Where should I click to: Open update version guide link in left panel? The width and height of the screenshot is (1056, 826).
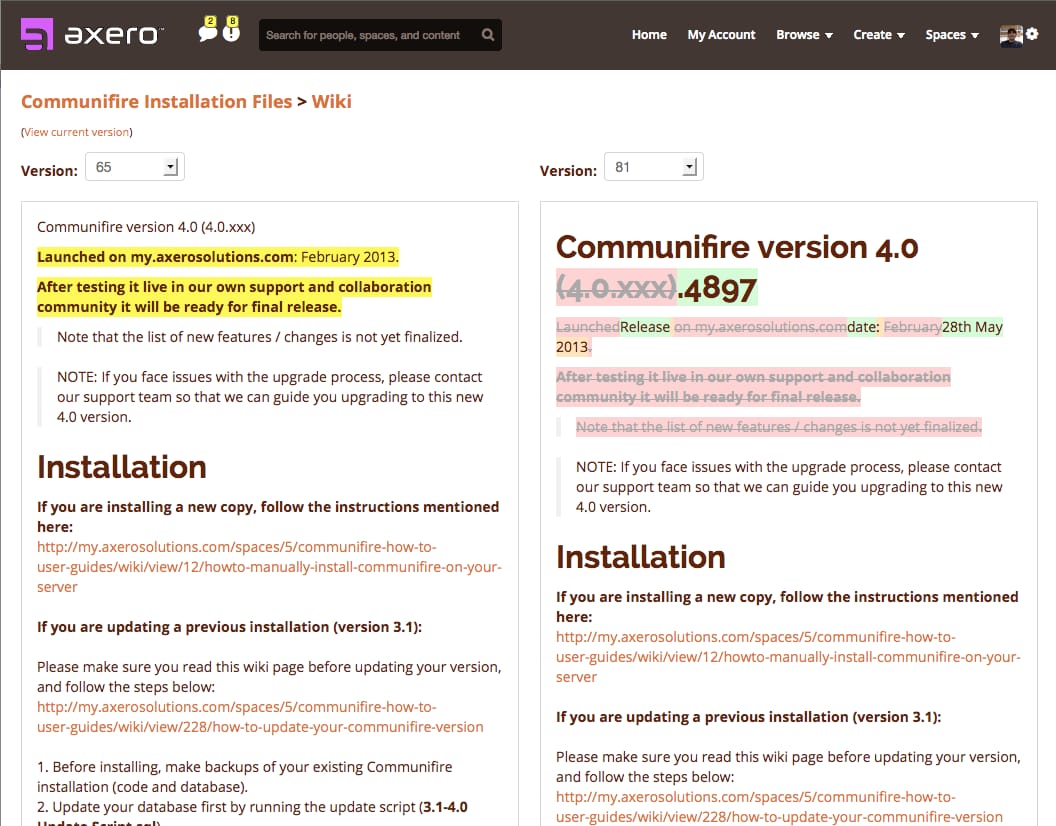260,717
